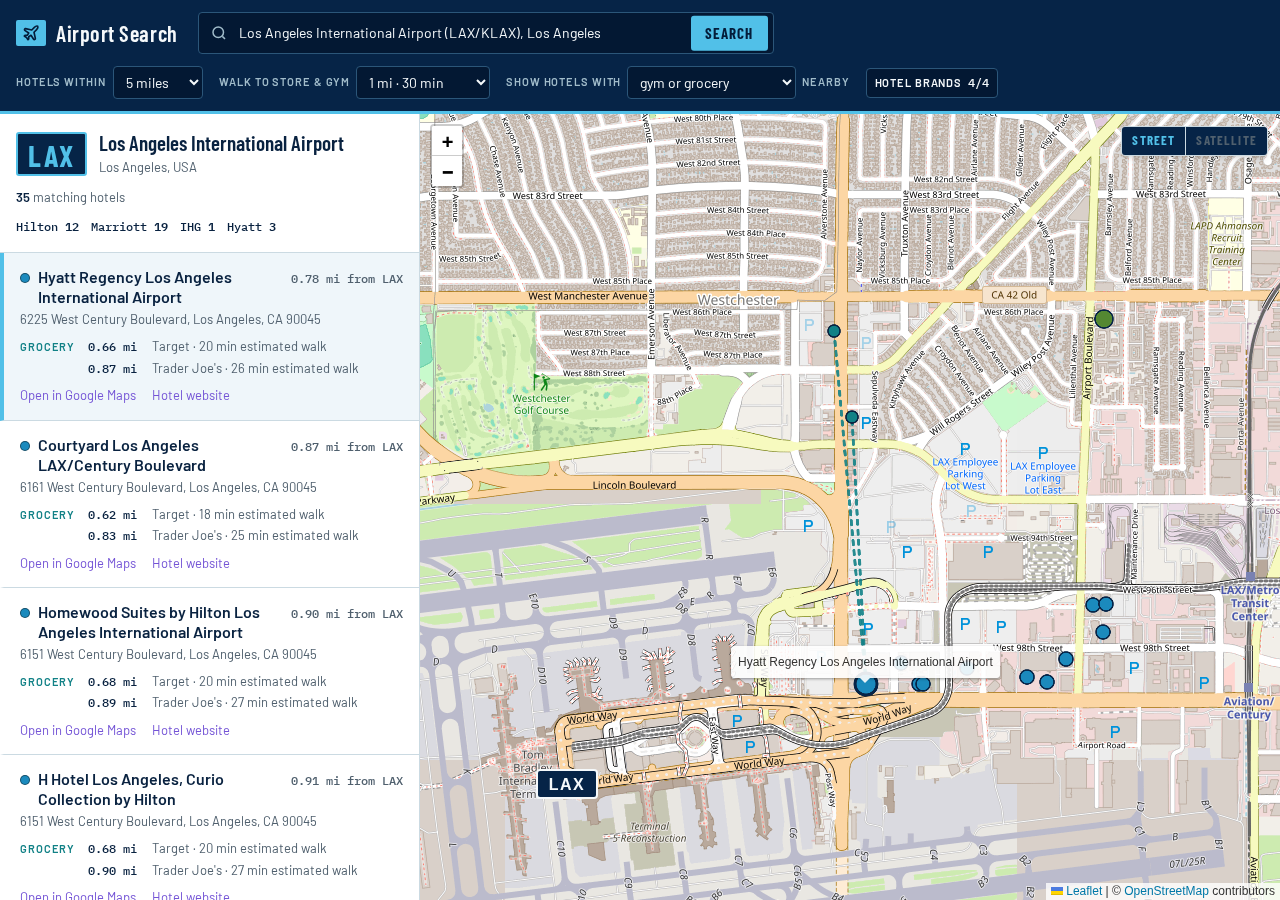Switch map to Satellite view
Image resolution: width=1280 pixels, height=900 pixels.
(1226, 141)
